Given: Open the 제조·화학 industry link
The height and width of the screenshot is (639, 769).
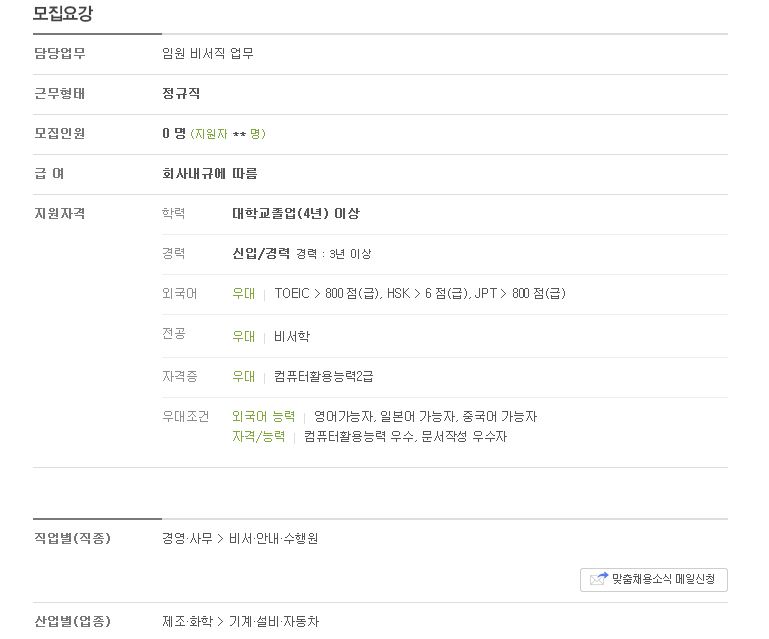Looking at the screenshot, I should (187, 621).
